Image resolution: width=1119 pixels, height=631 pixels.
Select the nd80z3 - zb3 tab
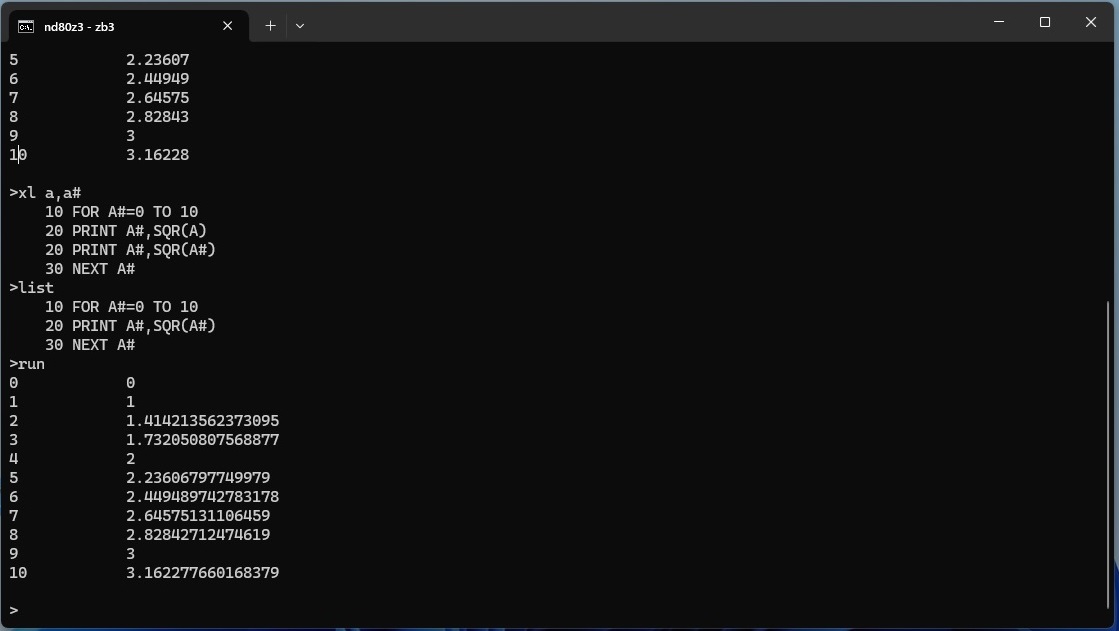point(128,26)
